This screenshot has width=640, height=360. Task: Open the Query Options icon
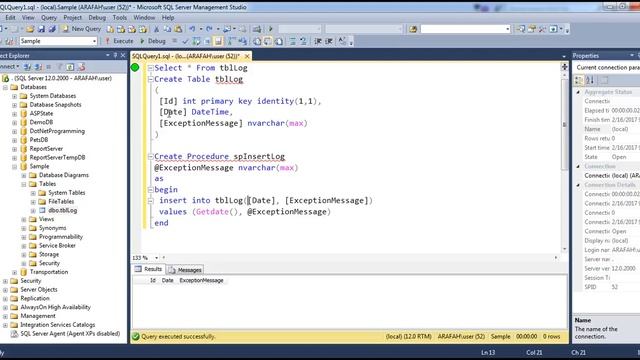click(207, 41)
